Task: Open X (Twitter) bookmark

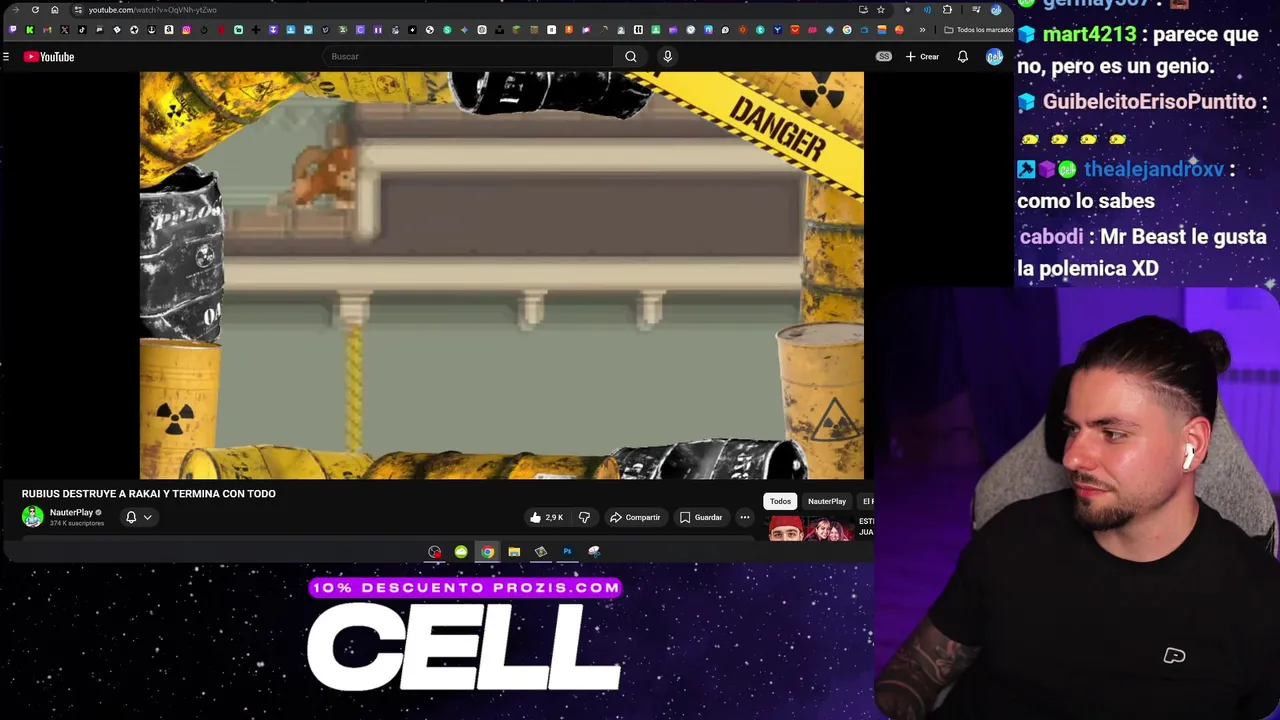Action: (x=65, y=30)
